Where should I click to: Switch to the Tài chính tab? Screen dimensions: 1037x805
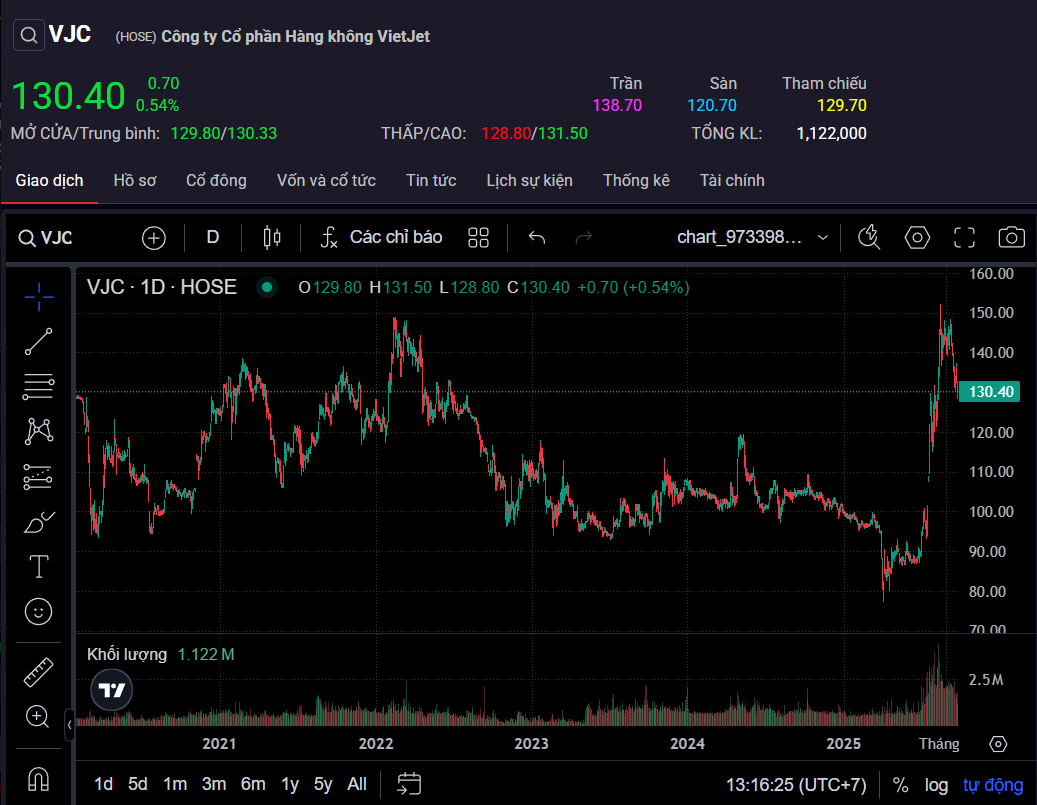click(x=732, y=181)
